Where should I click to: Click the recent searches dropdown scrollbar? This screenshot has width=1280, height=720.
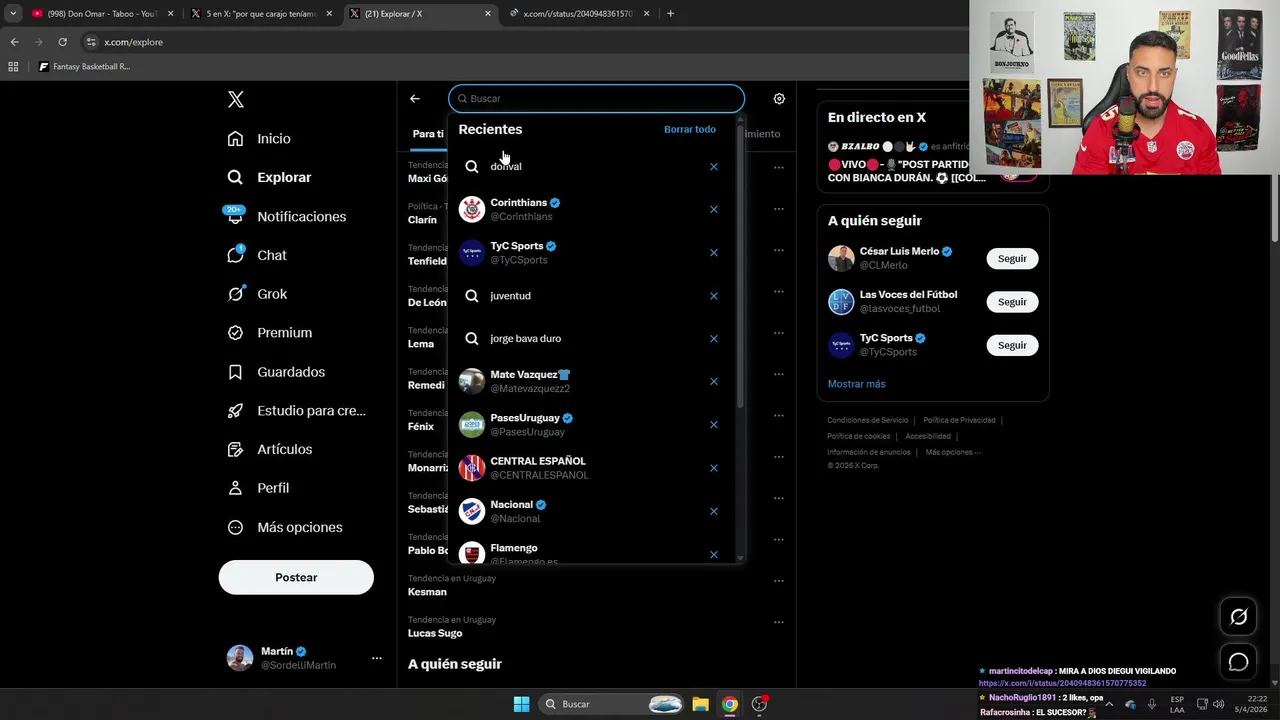click(x=740, y=265)
